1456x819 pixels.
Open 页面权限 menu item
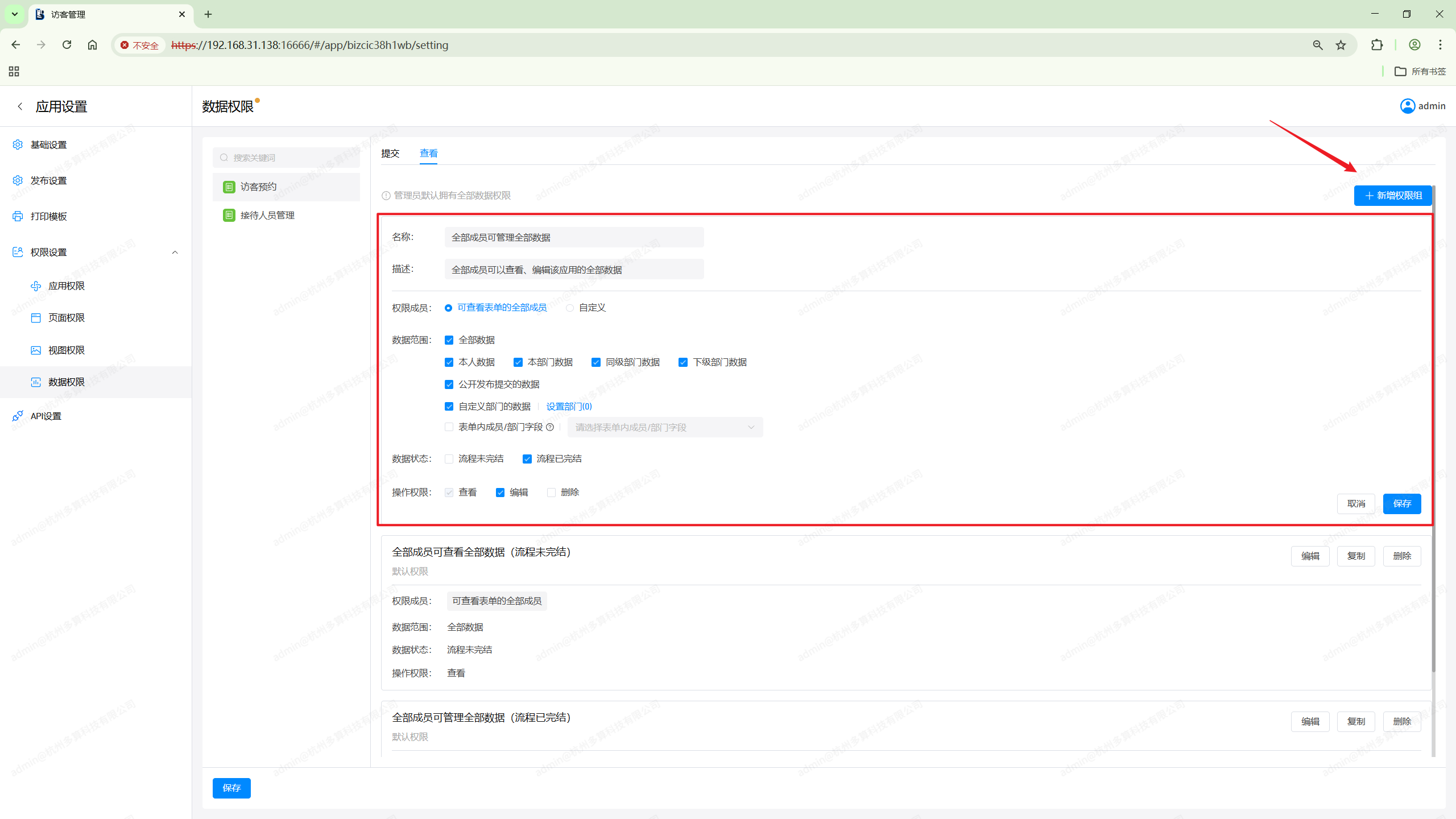[x=67, y=317]
